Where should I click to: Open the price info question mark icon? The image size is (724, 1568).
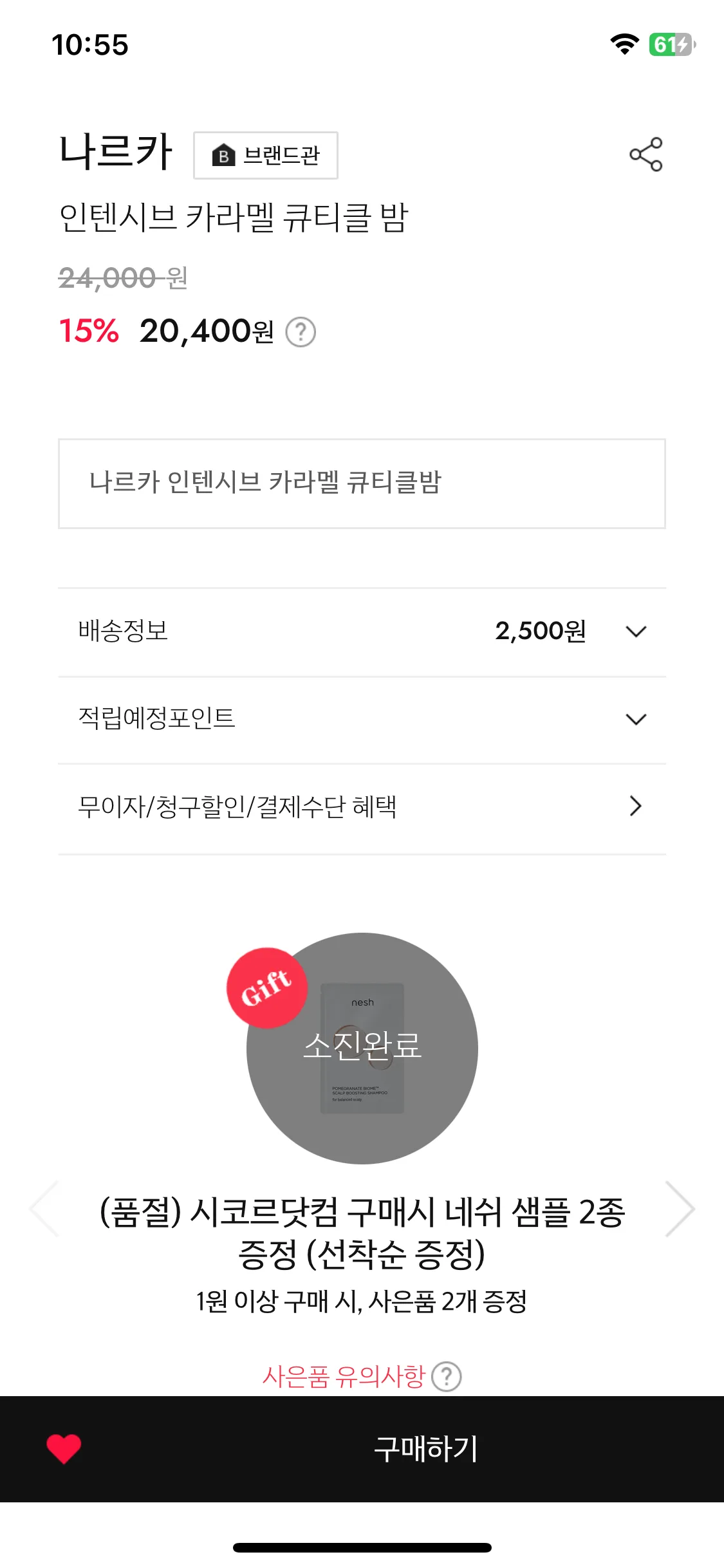point(301,332)
